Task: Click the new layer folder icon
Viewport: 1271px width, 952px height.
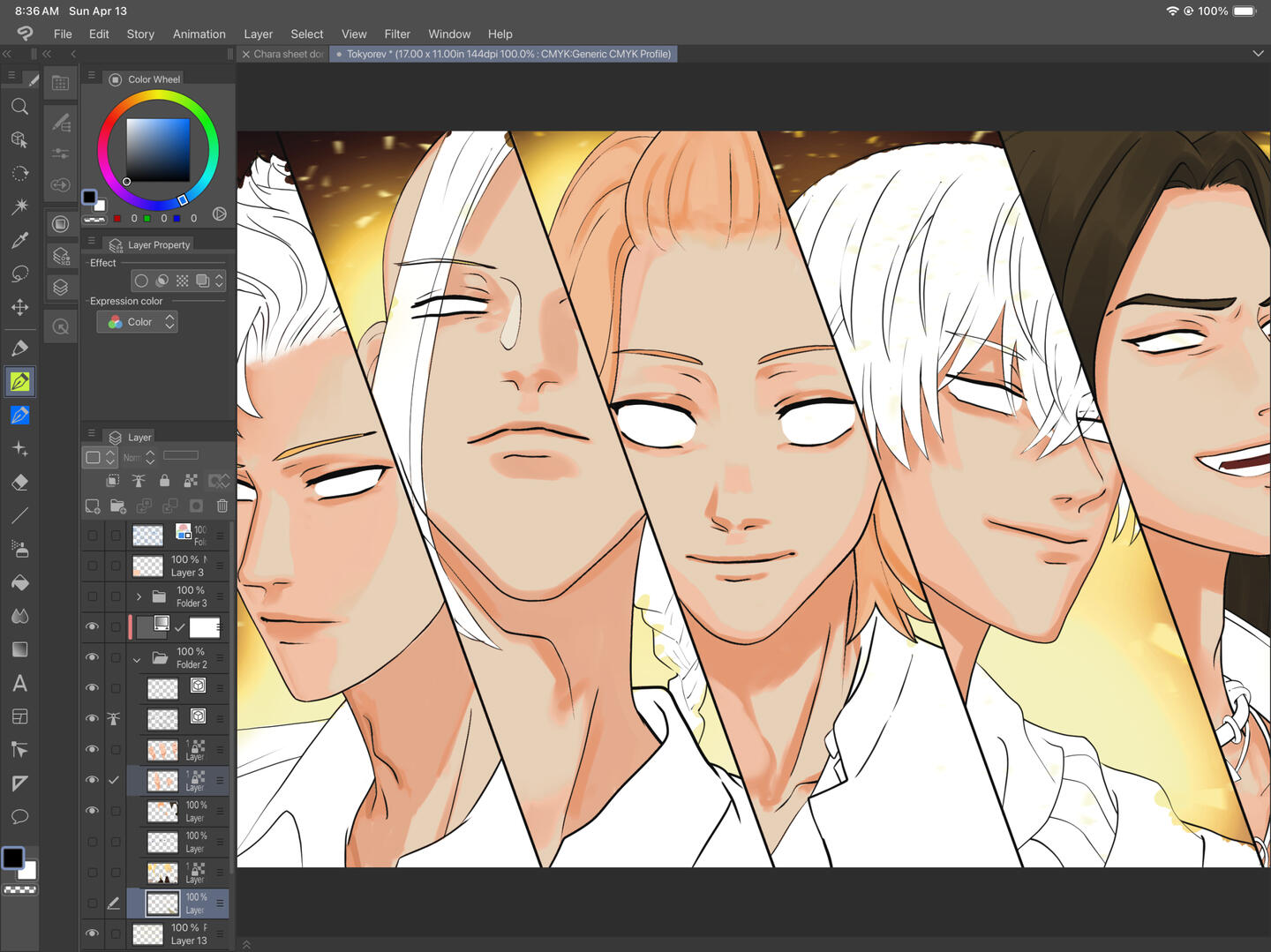Action: tap(118, 506)
